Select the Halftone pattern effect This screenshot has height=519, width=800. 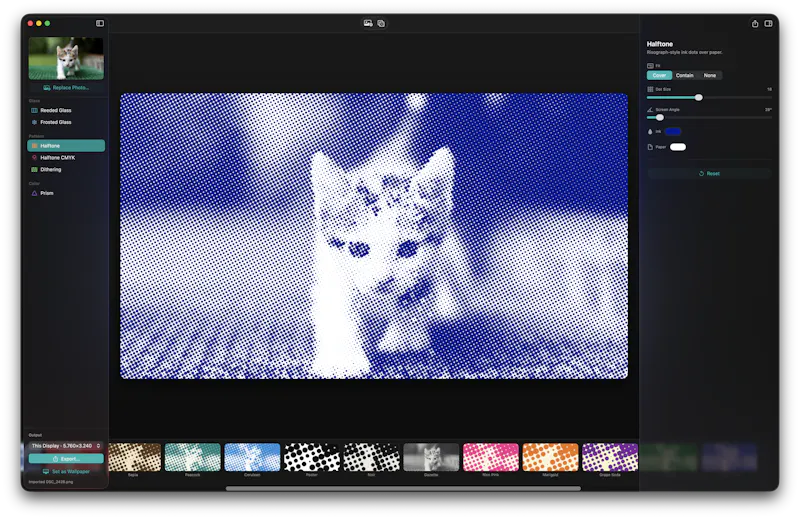(66, 145)
